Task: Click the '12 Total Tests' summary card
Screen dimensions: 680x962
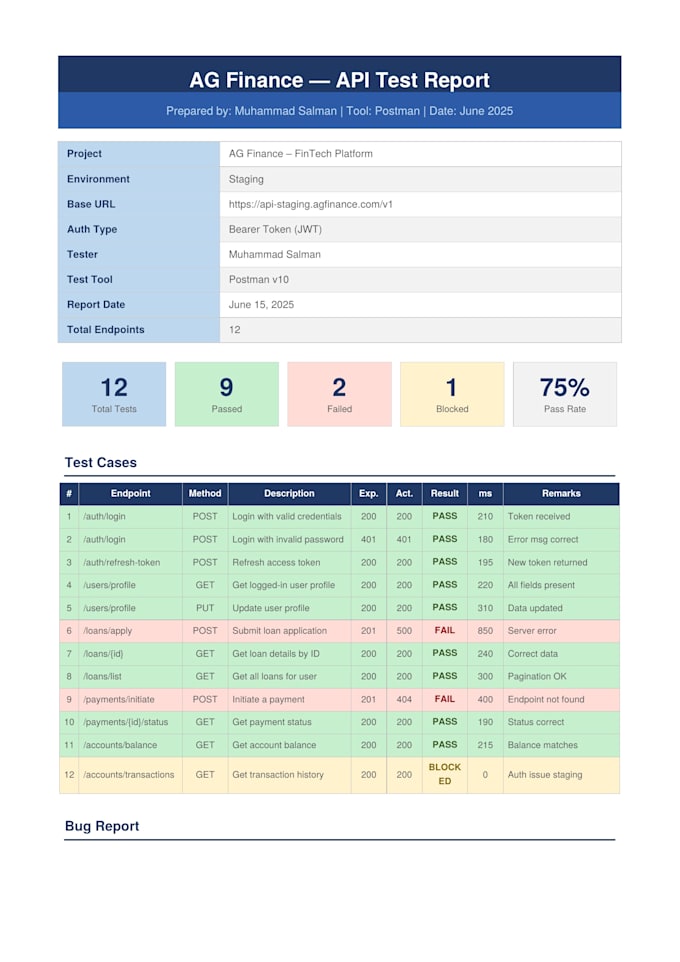Action: pos(114,394)
